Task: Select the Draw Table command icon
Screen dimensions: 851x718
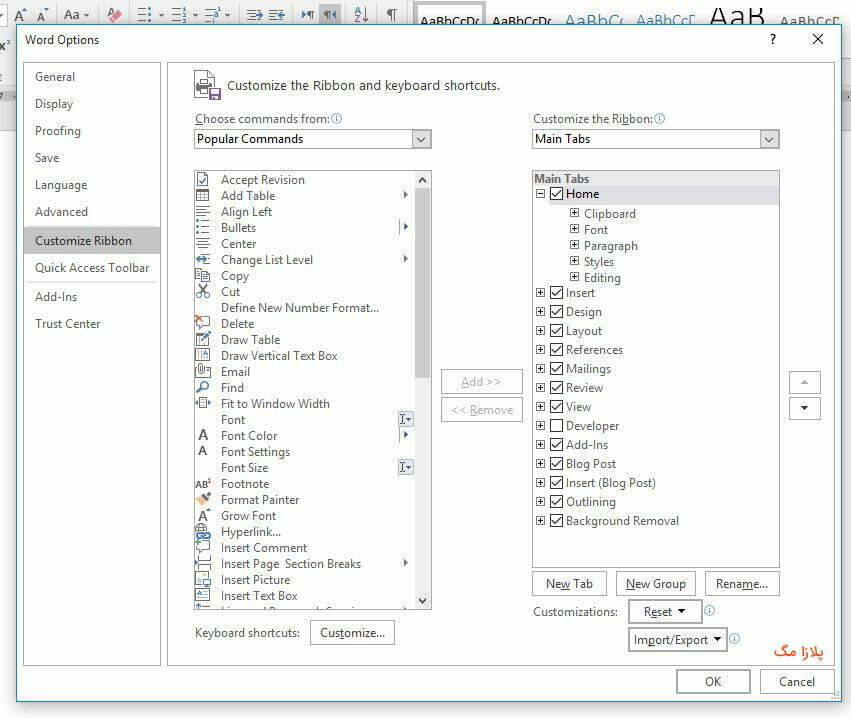Action: pos(202,340)
